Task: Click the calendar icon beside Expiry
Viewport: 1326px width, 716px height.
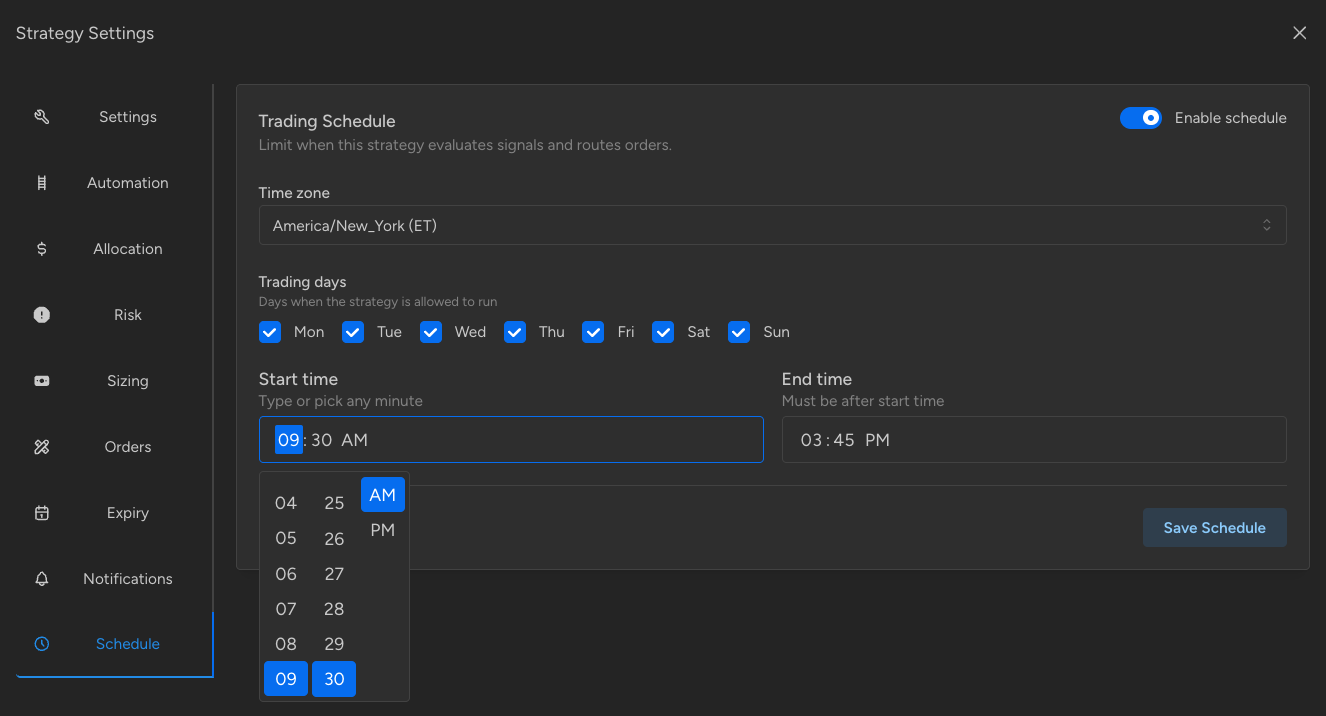Action: click(42, 513)
